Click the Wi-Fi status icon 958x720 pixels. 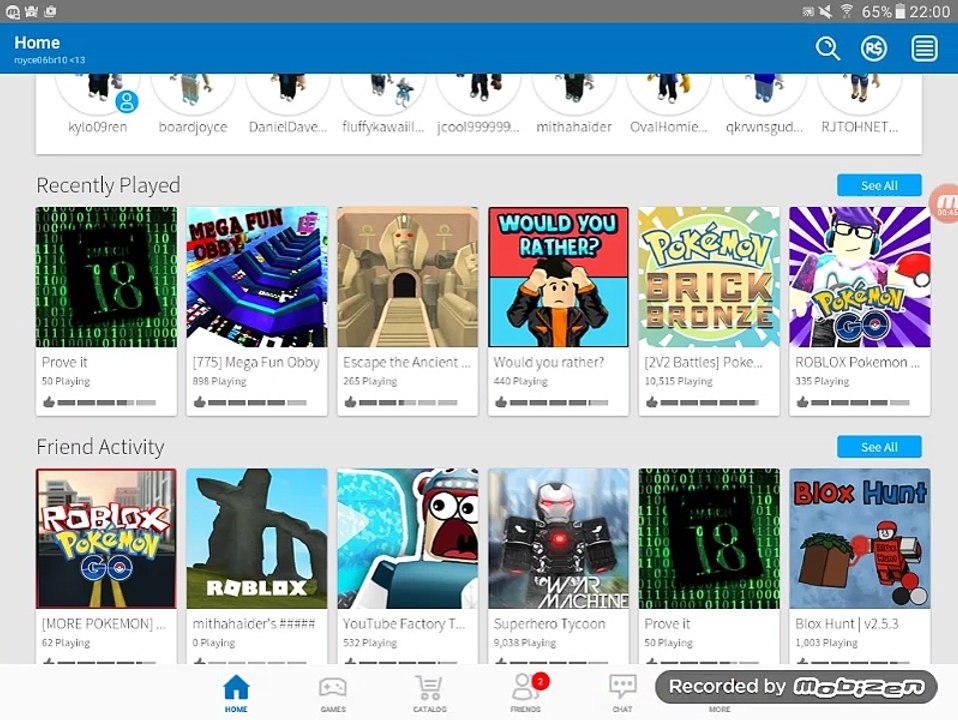click(846, 11)
